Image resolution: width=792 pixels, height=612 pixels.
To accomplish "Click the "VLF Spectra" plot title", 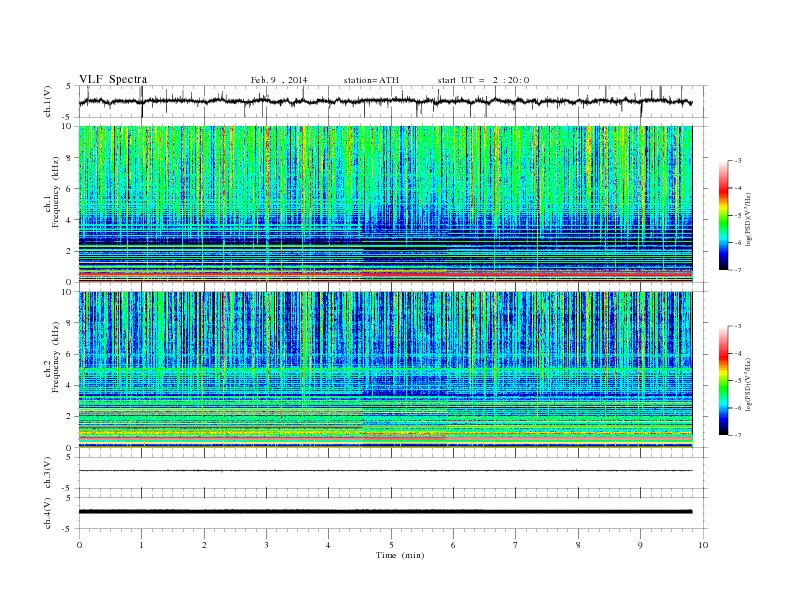I will point(113,79).
